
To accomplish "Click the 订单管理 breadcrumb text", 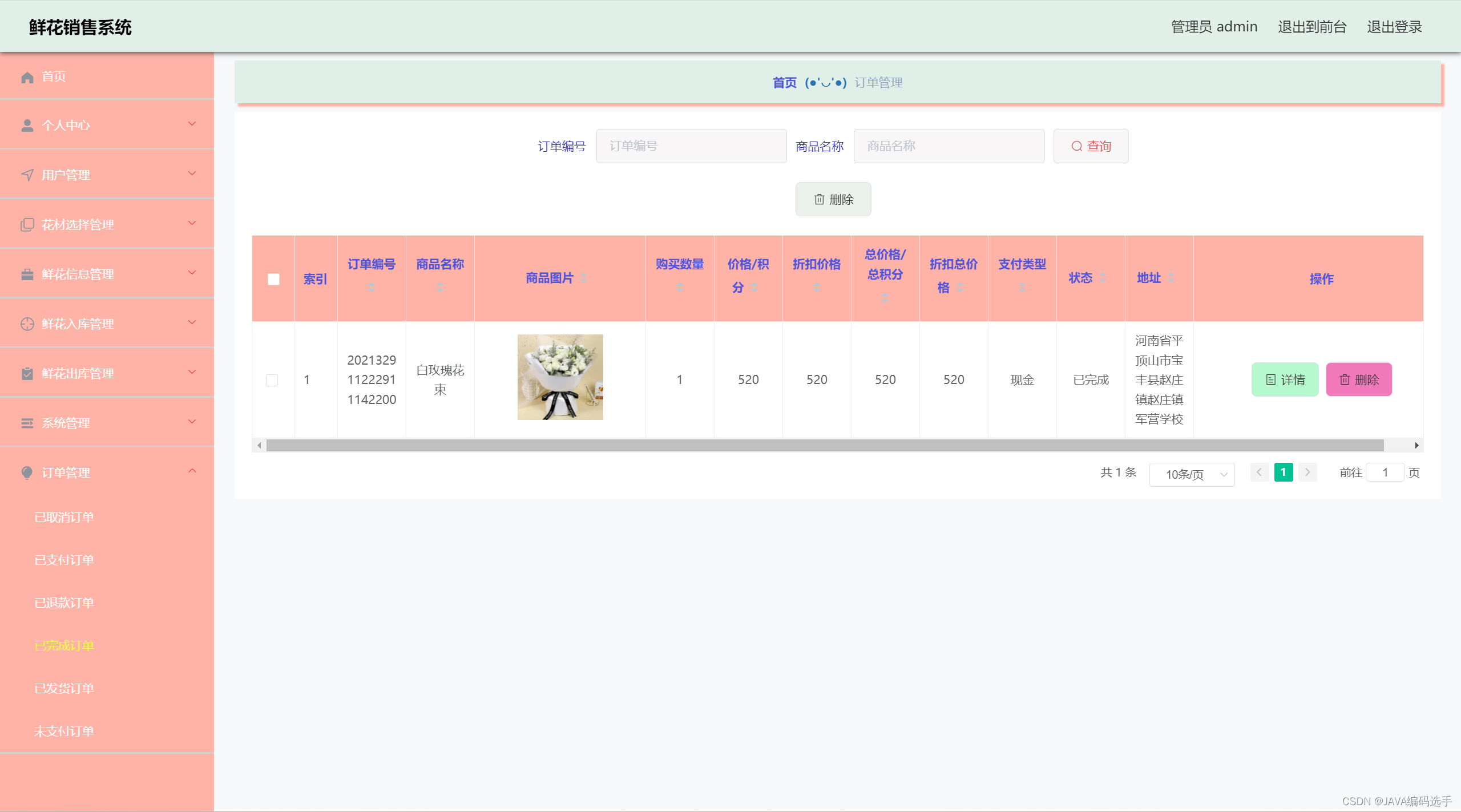I will [878, 83].
